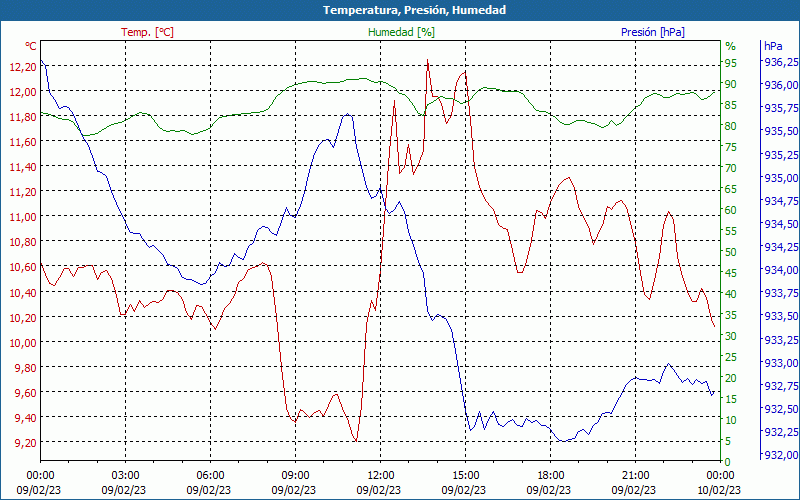Image resolution: width=800 pixels, height=500 pixels.
Task: Click temperature axis value 11,60
Action: 23,142
